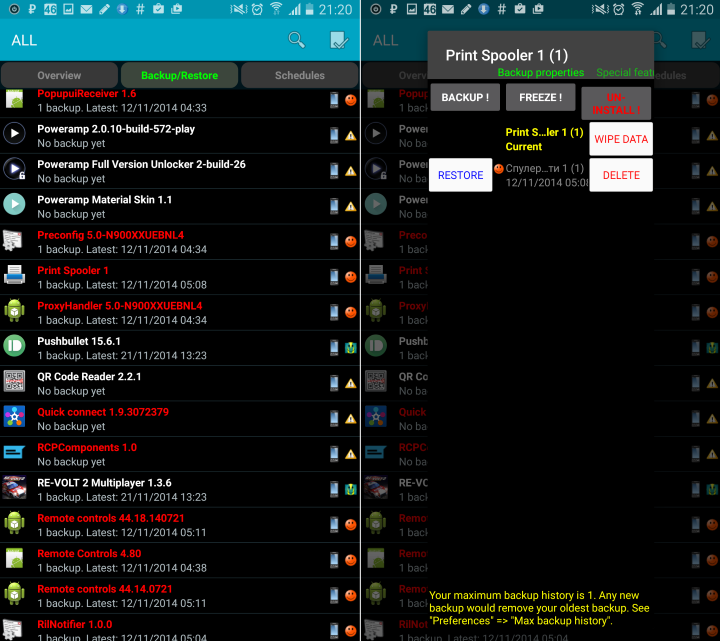
Task: Tap the Print S...ler 1 (1) Current label
Action: [544, 139]
